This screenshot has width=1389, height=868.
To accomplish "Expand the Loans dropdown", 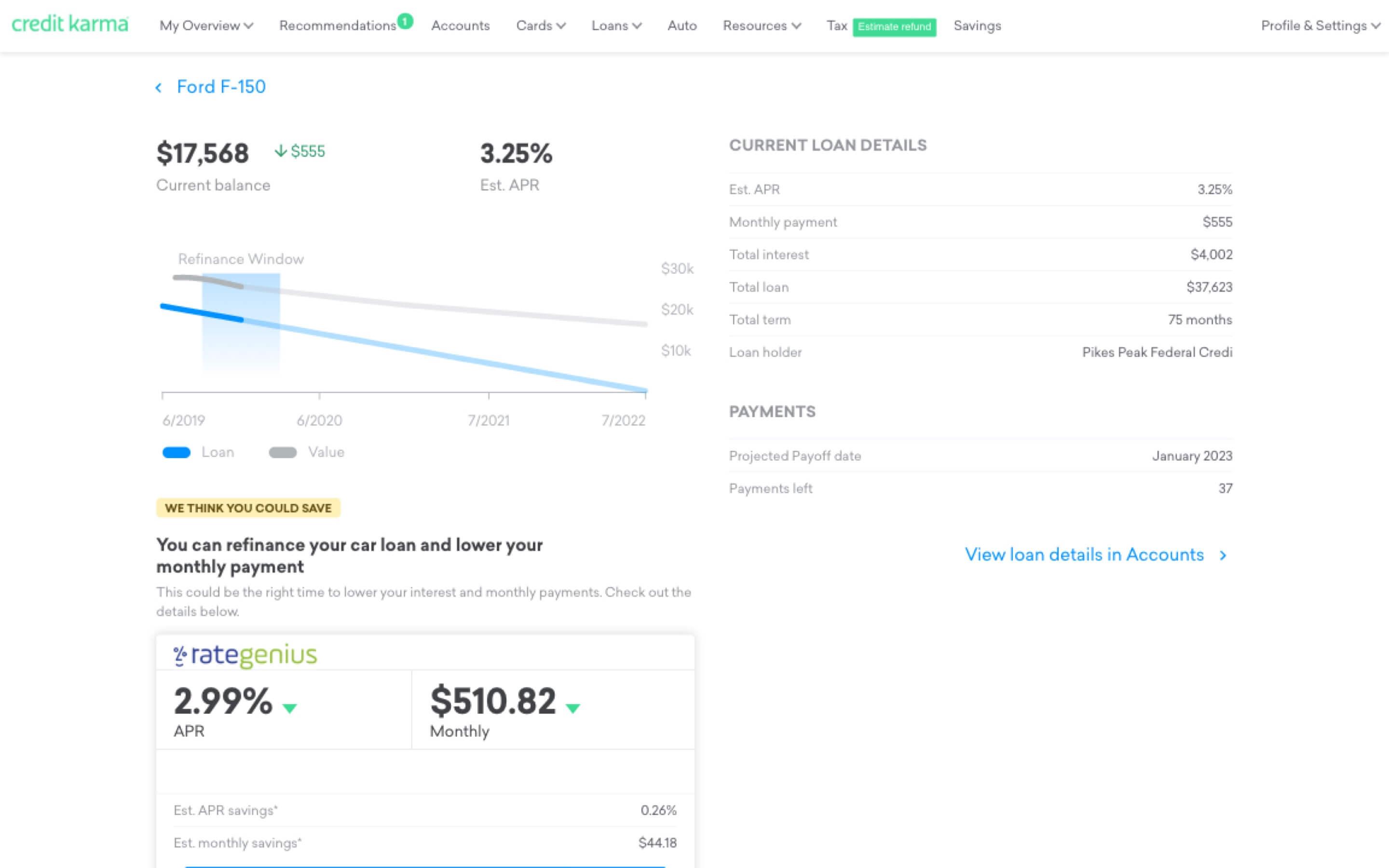I will coord(616,26).
